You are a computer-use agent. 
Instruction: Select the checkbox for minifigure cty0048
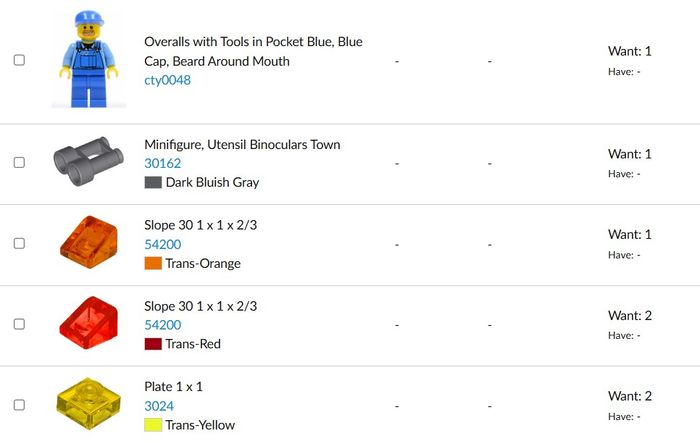click(x=19, y=60)
